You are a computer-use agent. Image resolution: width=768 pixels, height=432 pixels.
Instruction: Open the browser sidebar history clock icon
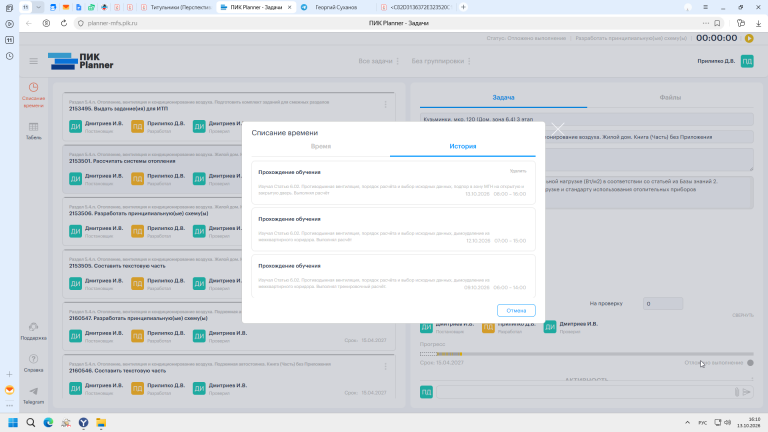point(9,56)
